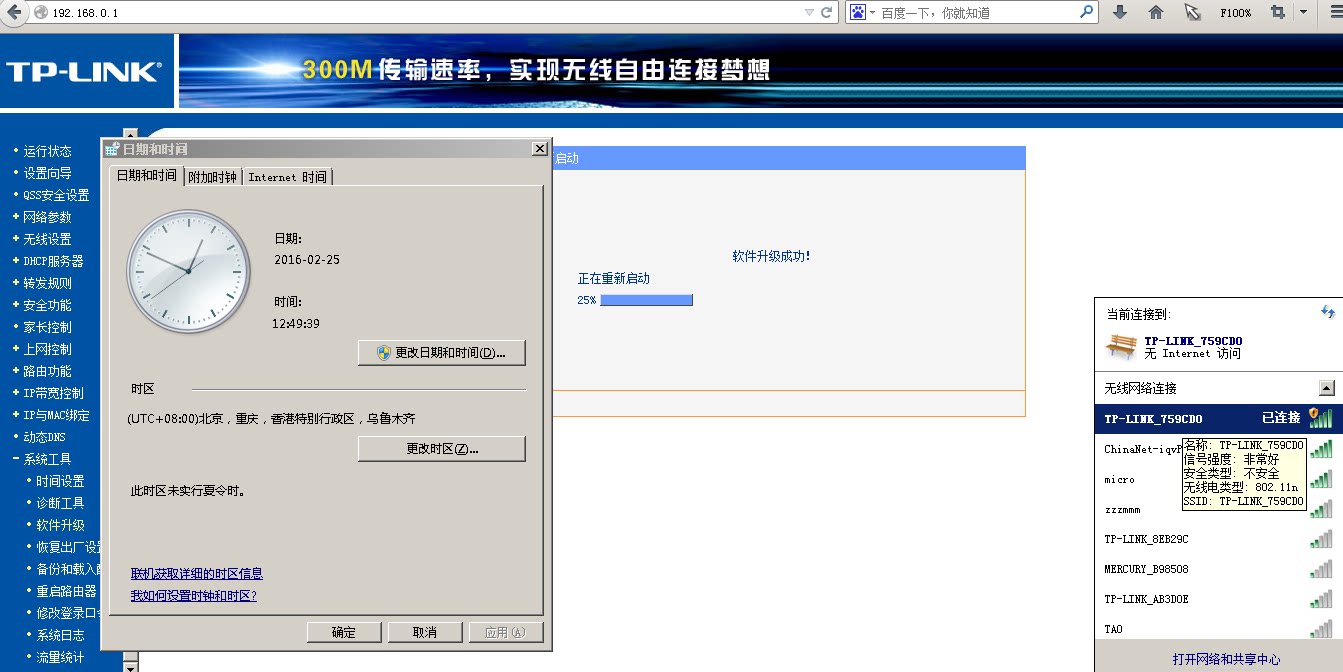This screenshot has height=672, width=1343.
Task: Expand the 无线设置 menu section
Action: 47,239
